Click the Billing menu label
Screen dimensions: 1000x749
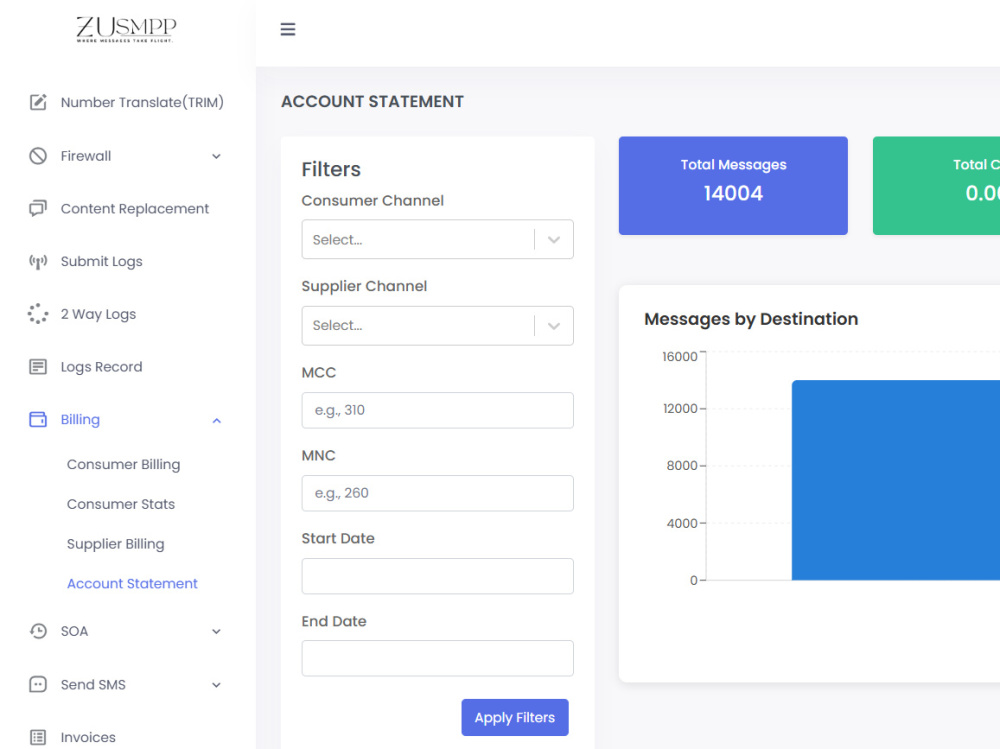[80, 419]
